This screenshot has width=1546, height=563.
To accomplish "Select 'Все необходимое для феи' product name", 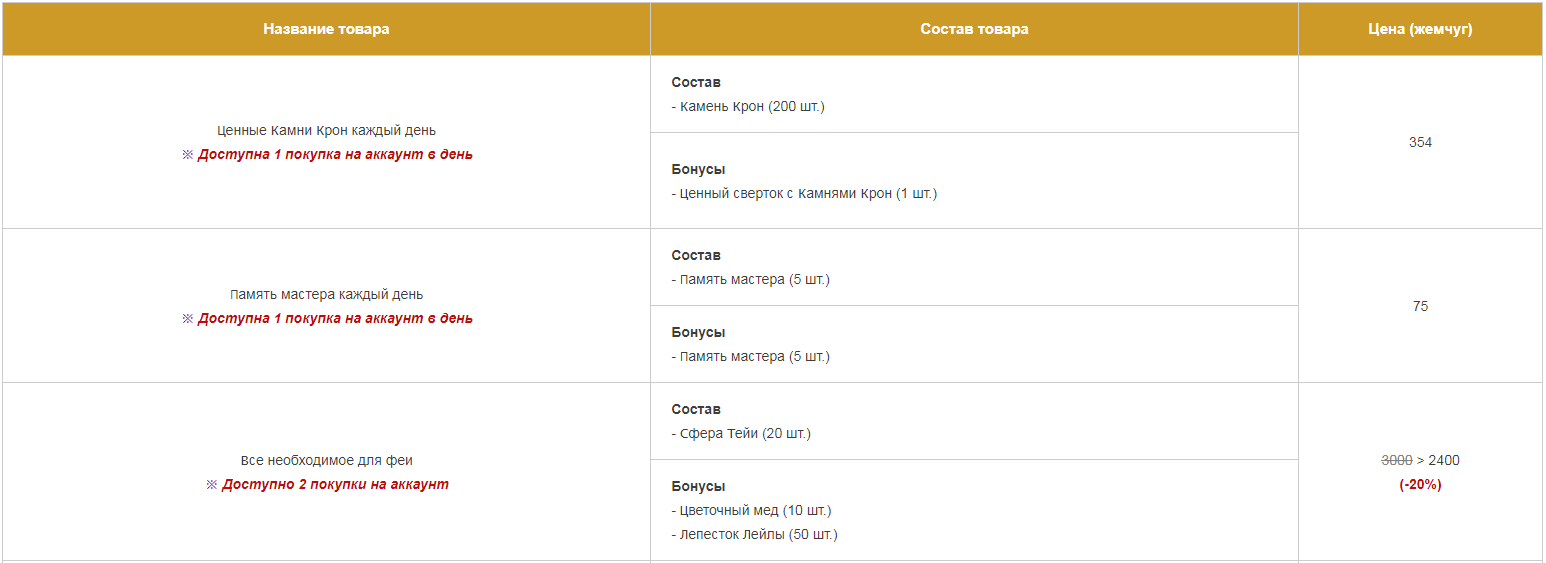I will (326, 460).
